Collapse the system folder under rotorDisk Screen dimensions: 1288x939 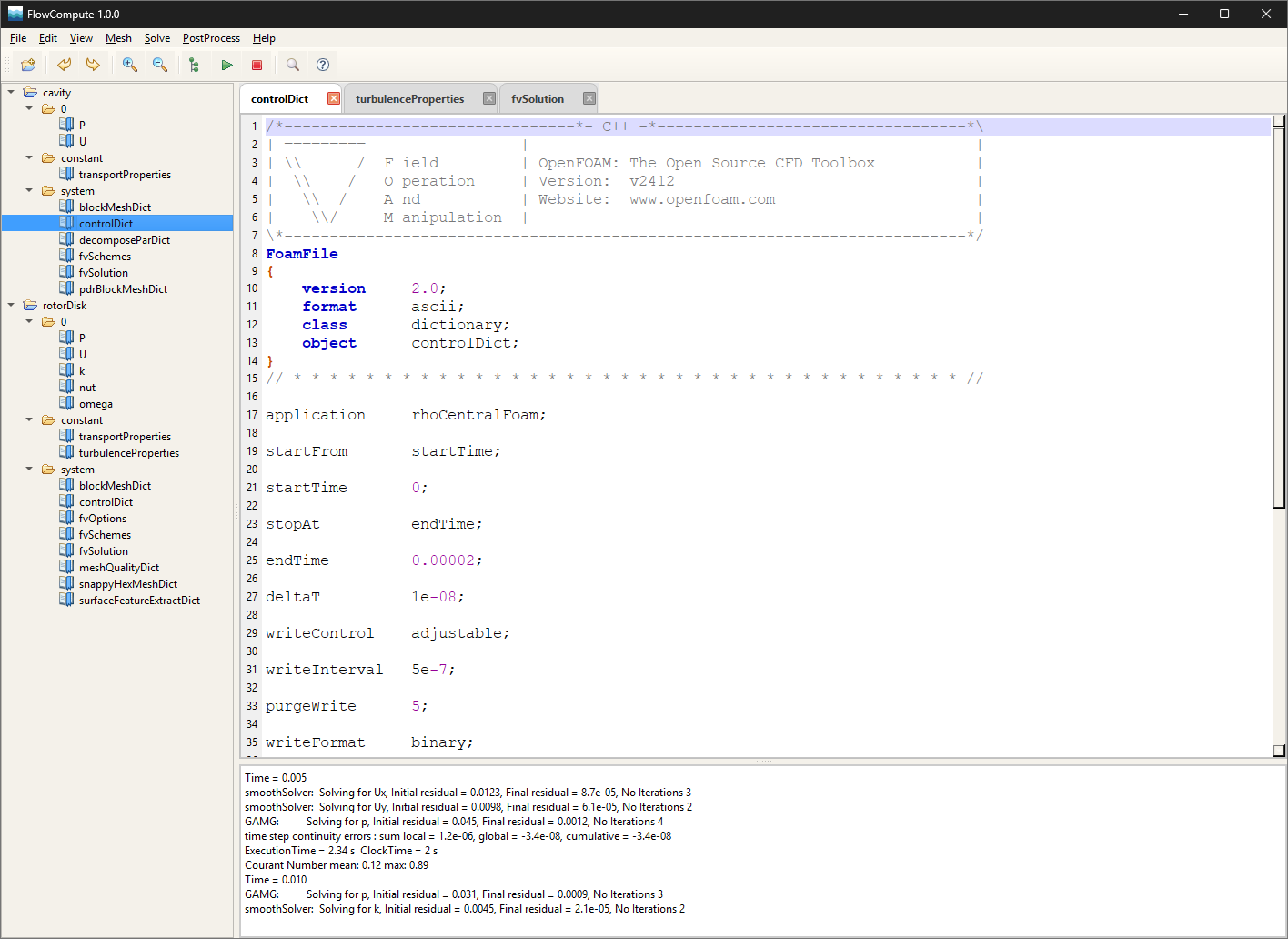coord(29,469)
